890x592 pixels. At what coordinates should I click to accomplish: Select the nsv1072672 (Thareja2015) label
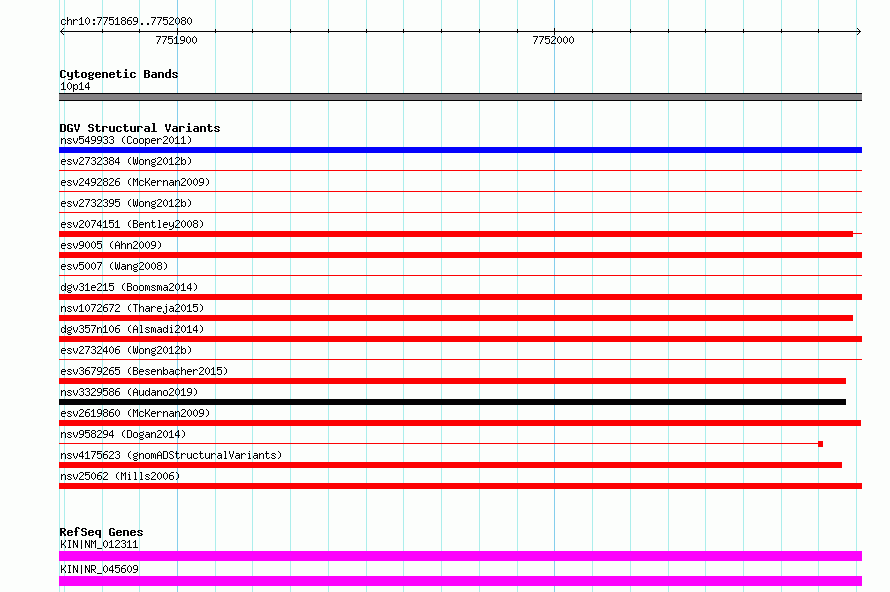tap(132, 308)
